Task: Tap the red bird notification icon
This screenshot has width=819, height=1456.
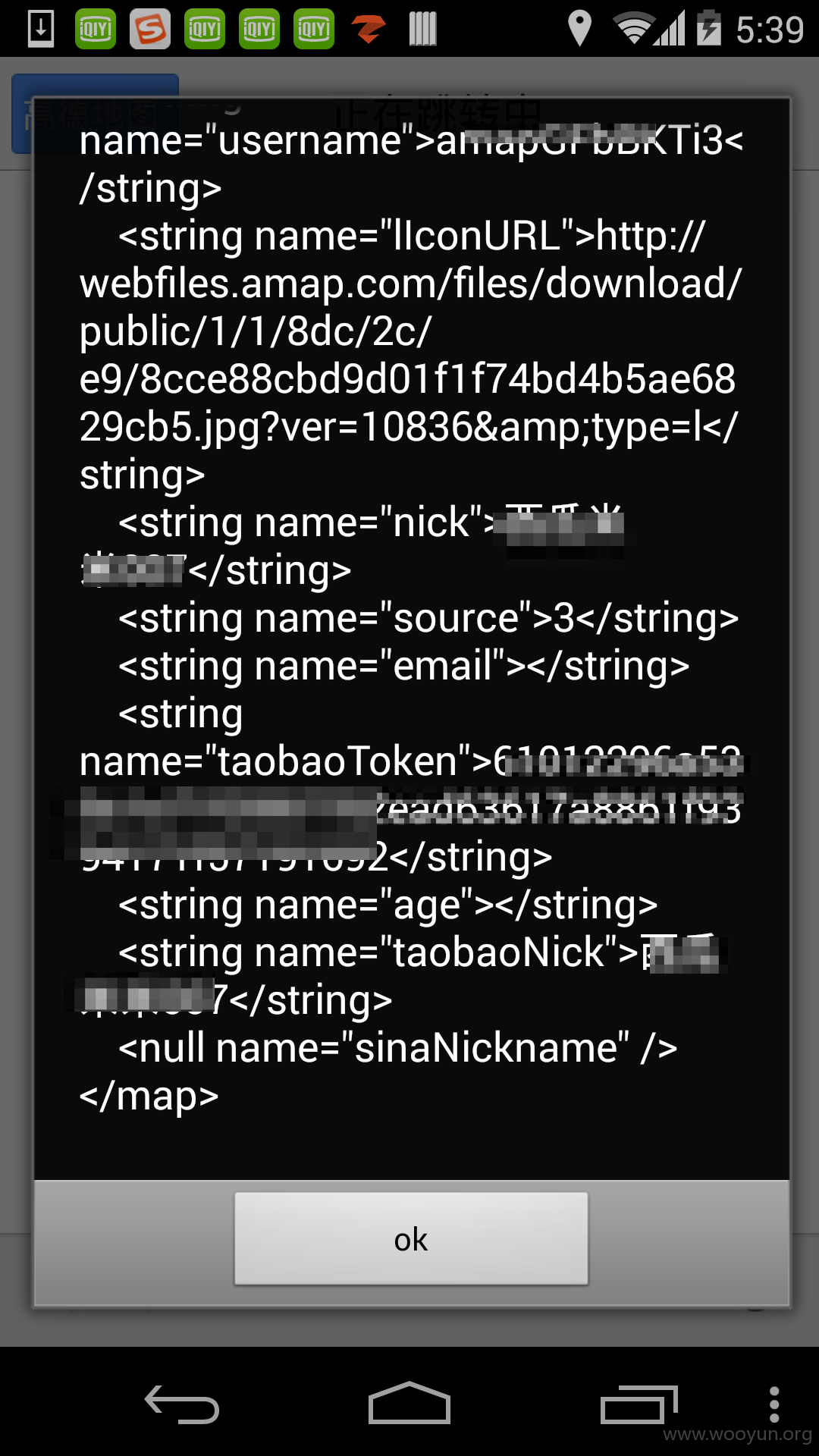Action: [x=369, y=29]
